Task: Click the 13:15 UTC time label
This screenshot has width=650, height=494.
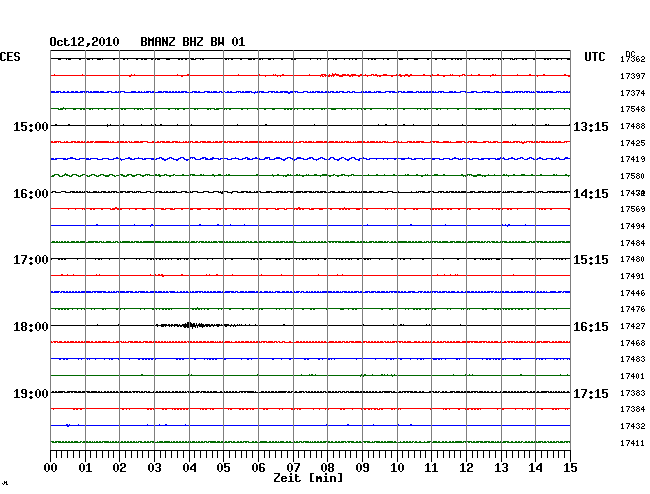Action: click(x=591, y=126)
